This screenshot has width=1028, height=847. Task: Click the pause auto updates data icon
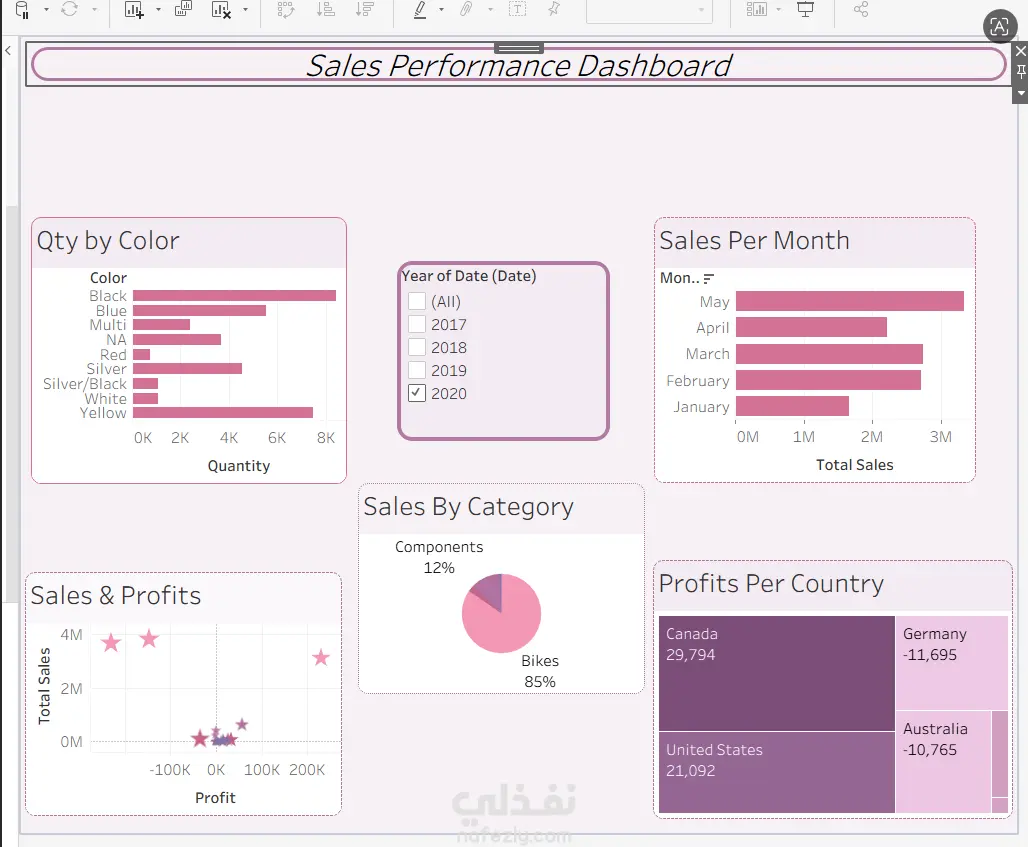[22, 10]
